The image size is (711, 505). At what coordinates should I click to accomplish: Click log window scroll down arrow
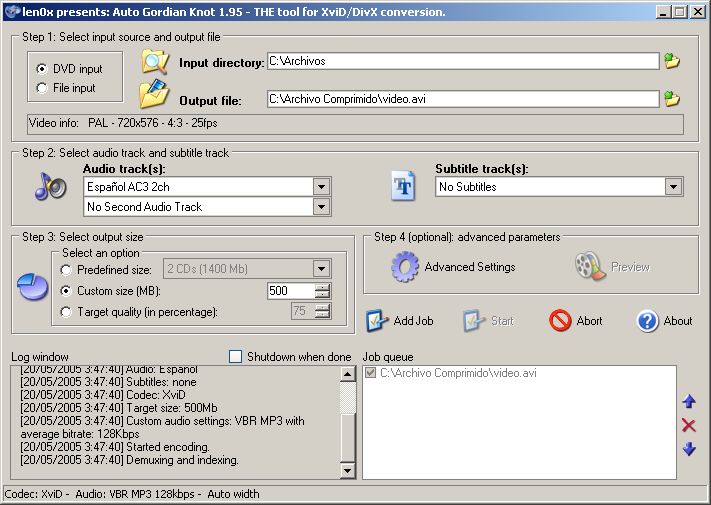point(347,471)
